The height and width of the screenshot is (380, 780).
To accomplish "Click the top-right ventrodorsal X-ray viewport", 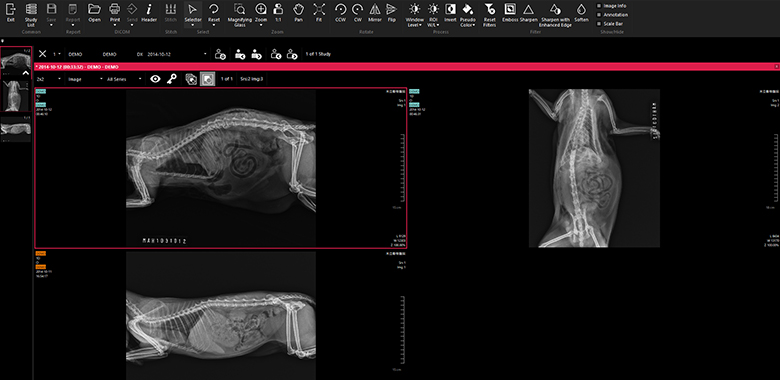I will (x=594, y=168).
